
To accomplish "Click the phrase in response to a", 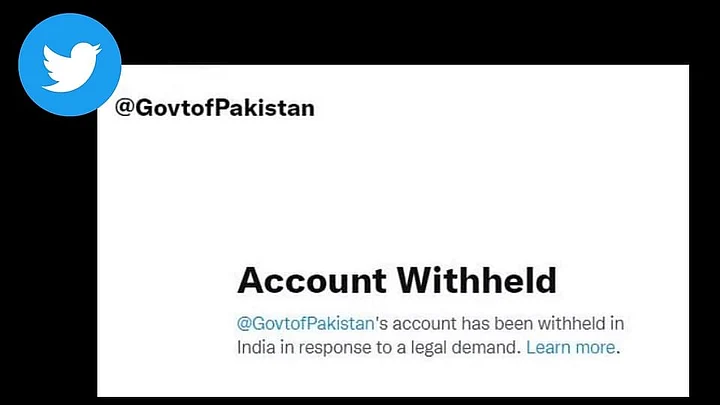I will coord(343,348).
